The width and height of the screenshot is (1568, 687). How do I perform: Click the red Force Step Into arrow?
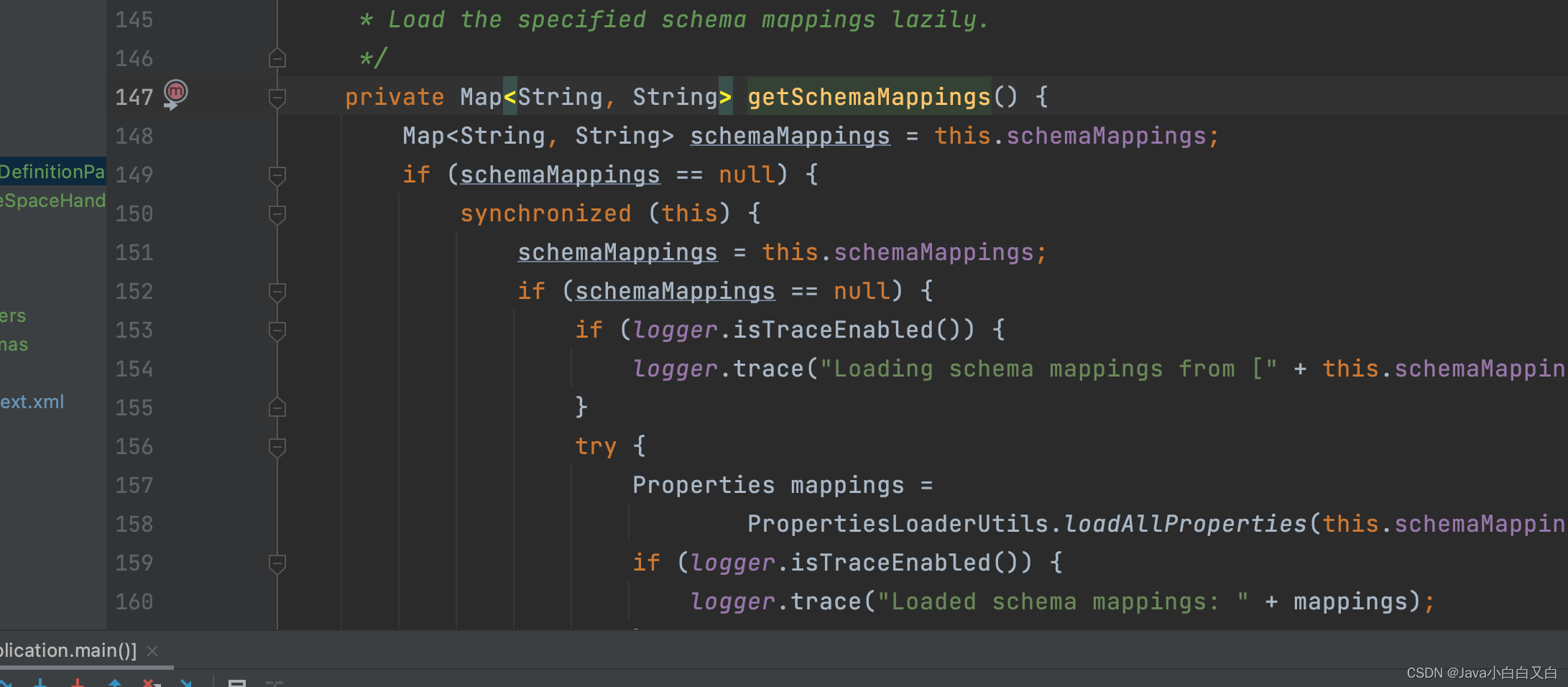[x=77, y=683]
